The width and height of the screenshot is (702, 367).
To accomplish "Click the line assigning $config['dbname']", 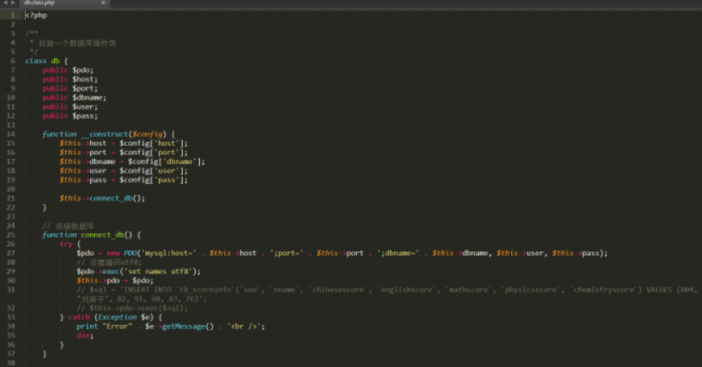I will pyautogui.click(x=132, y=162).
